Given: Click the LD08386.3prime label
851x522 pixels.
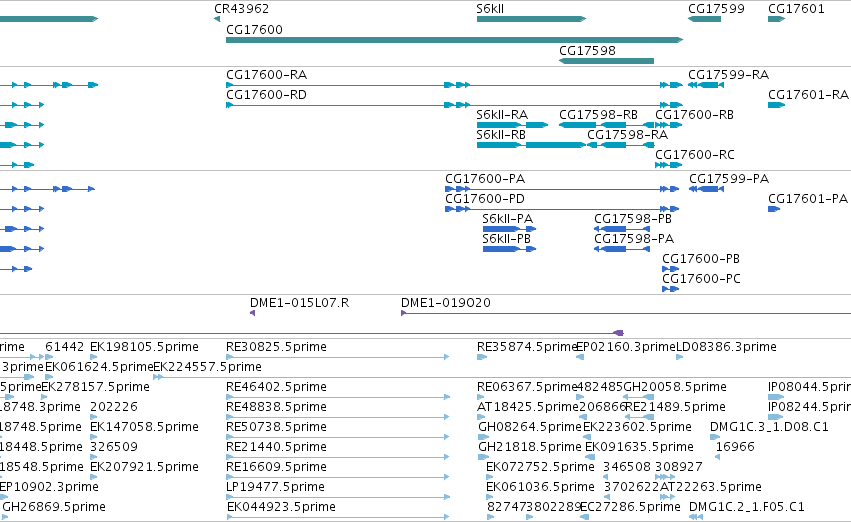Looking at the screenshot, I should click(726, 347).
